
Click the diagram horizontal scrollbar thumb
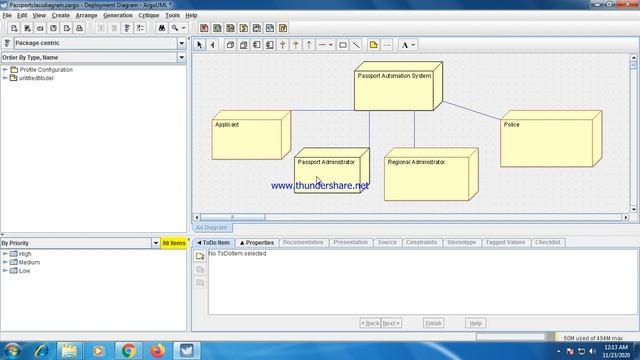point(233,218)
